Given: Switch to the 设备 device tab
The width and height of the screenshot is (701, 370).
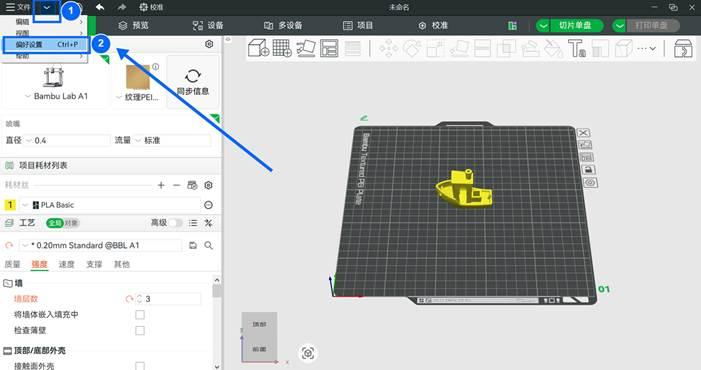Looking at the screenshot, I should [x=208, y=25].
